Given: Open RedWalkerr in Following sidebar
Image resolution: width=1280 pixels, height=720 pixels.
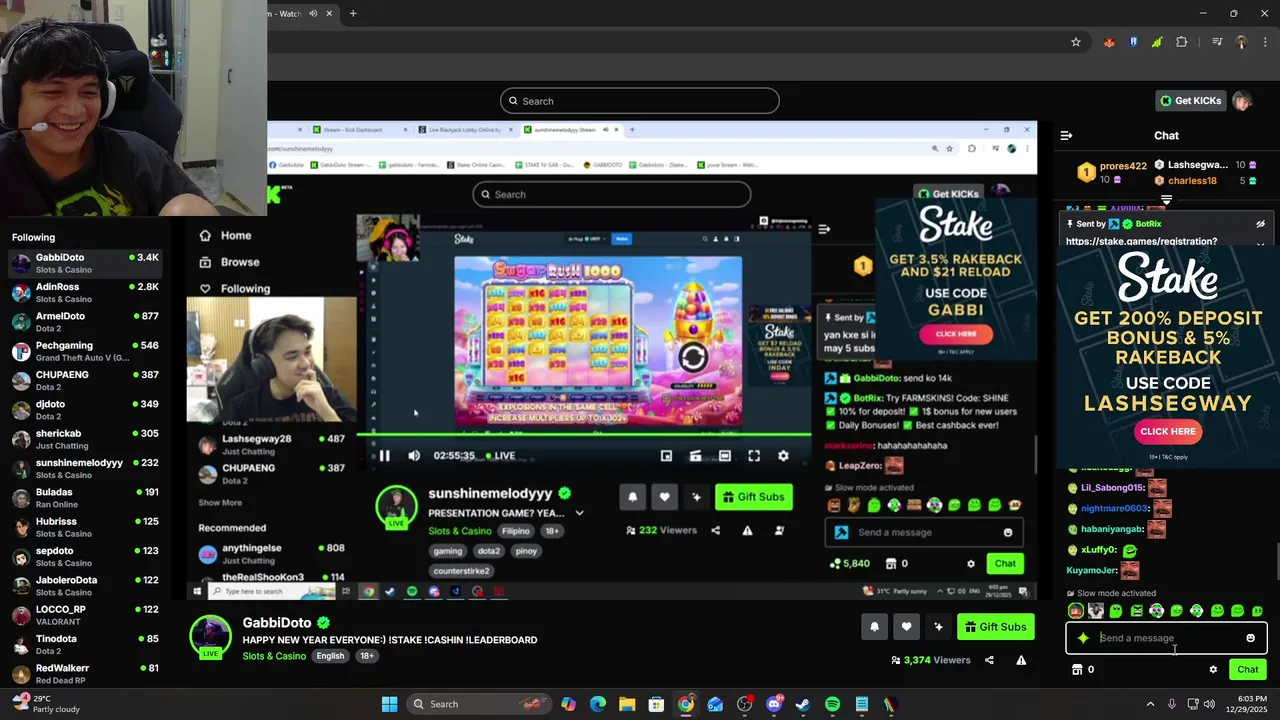Looking at the screenshot, I should (85, 673).
